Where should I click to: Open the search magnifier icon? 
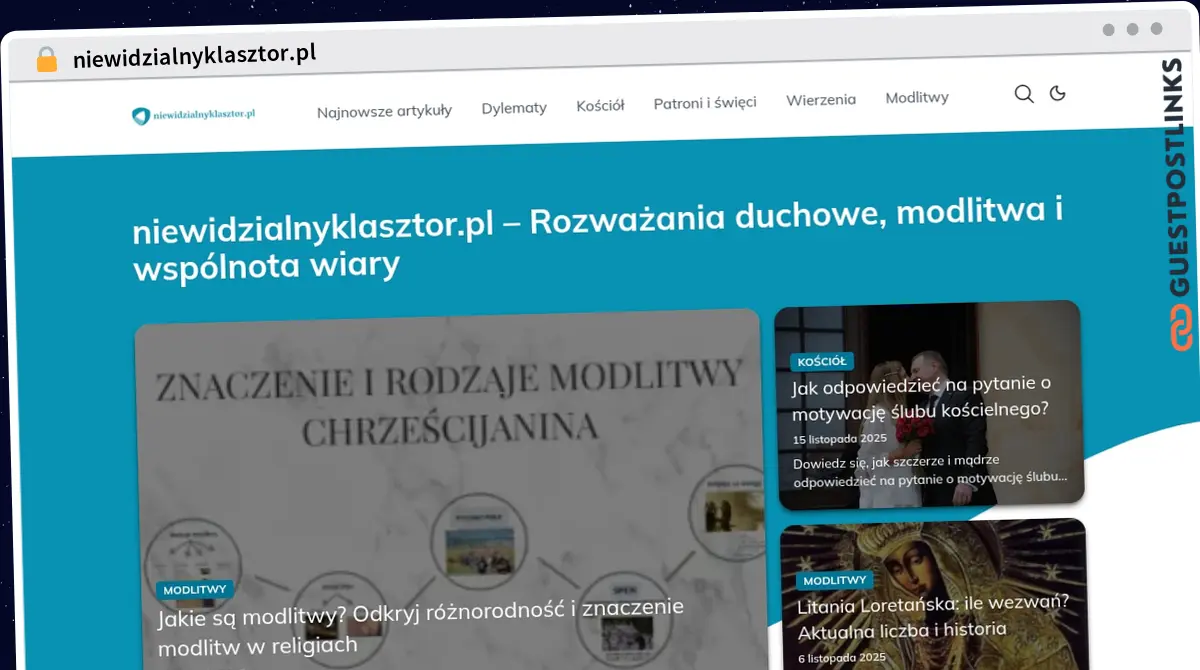click(x=1024, y=94)
